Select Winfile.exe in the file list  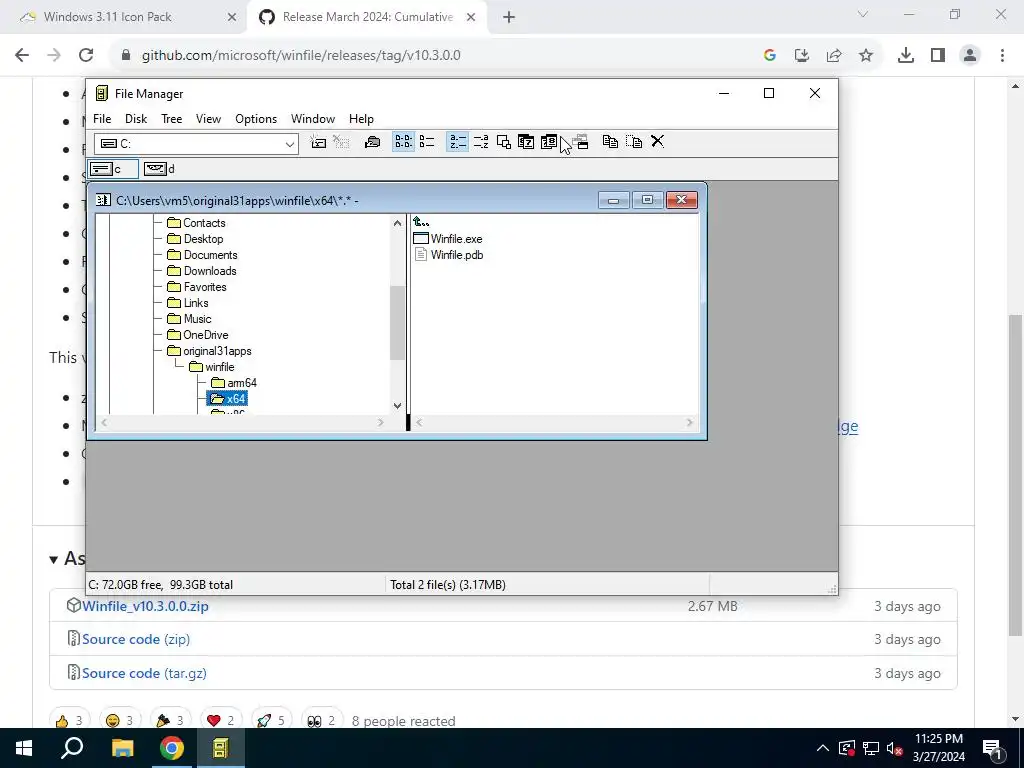(x=448, y=239)
